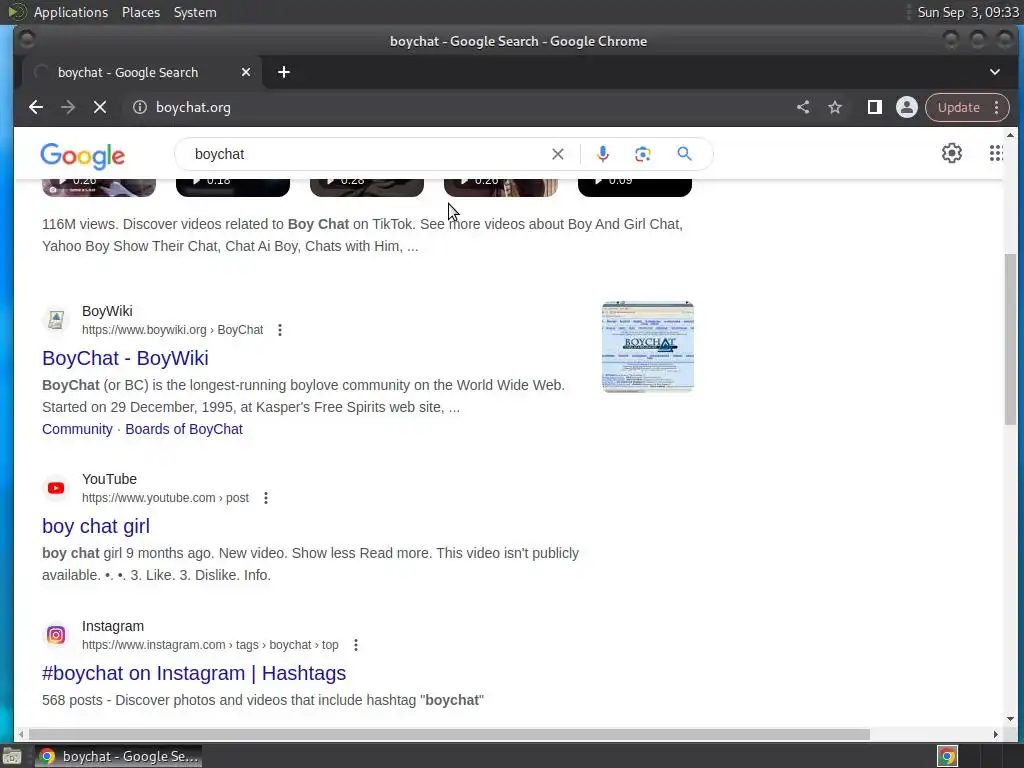This screenshot has height=768, width=1024.
Task: Click the instagram.com › tags › boychat URL
Action: pyautogui.click(x=210, y=645)
